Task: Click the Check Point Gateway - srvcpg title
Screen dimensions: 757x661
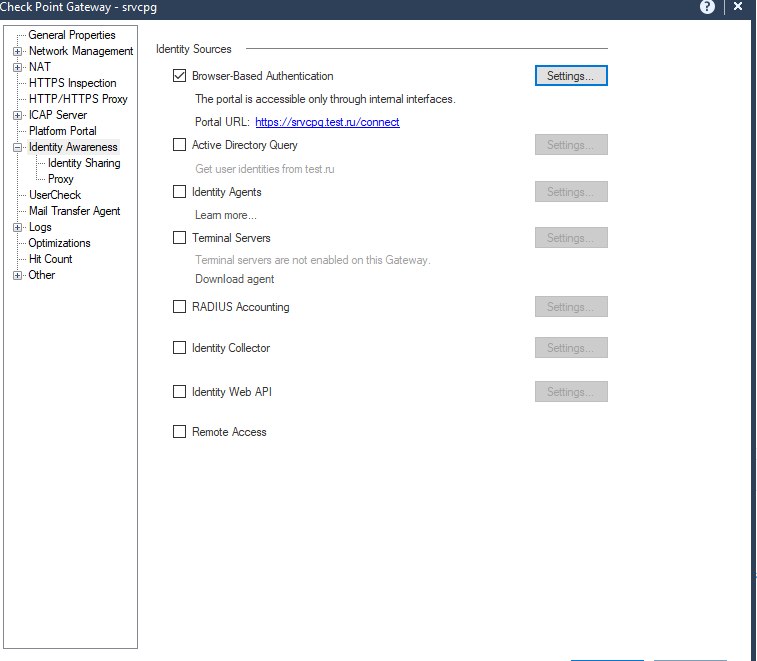Action: click(78, 7)
